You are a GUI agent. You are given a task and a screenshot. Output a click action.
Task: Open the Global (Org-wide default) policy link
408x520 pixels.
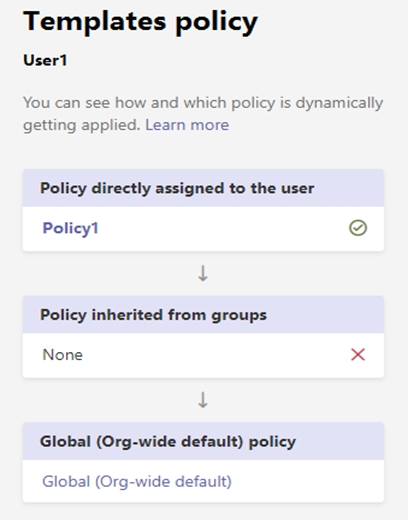tap(137, 481)
